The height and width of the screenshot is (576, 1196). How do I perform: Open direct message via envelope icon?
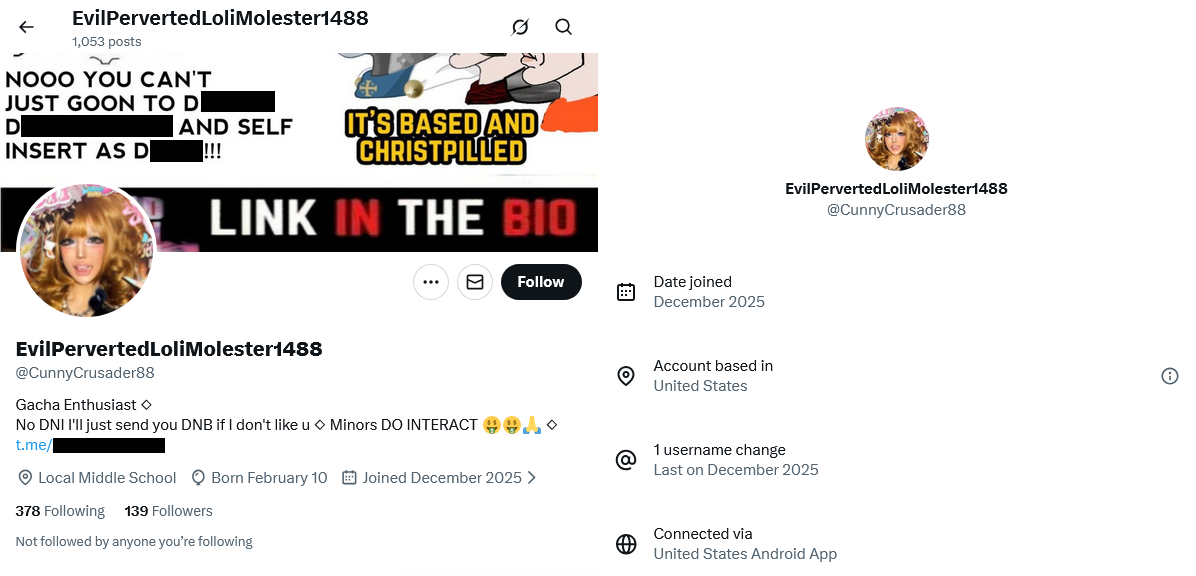click(x=475, y=282)
